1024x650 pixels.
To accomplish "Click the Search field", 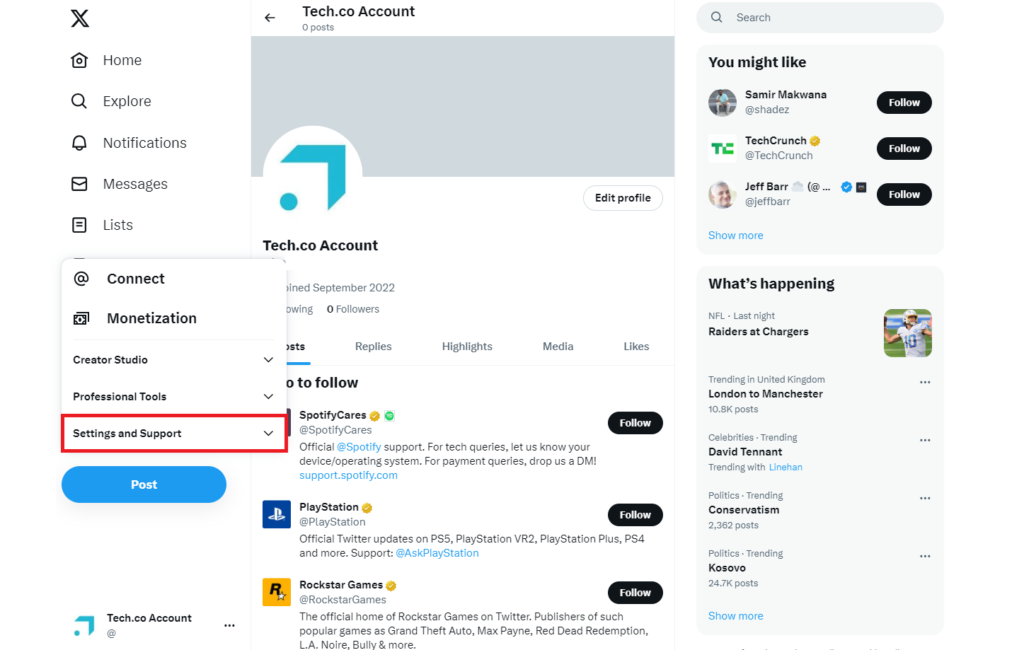I will tap(819, 17).
